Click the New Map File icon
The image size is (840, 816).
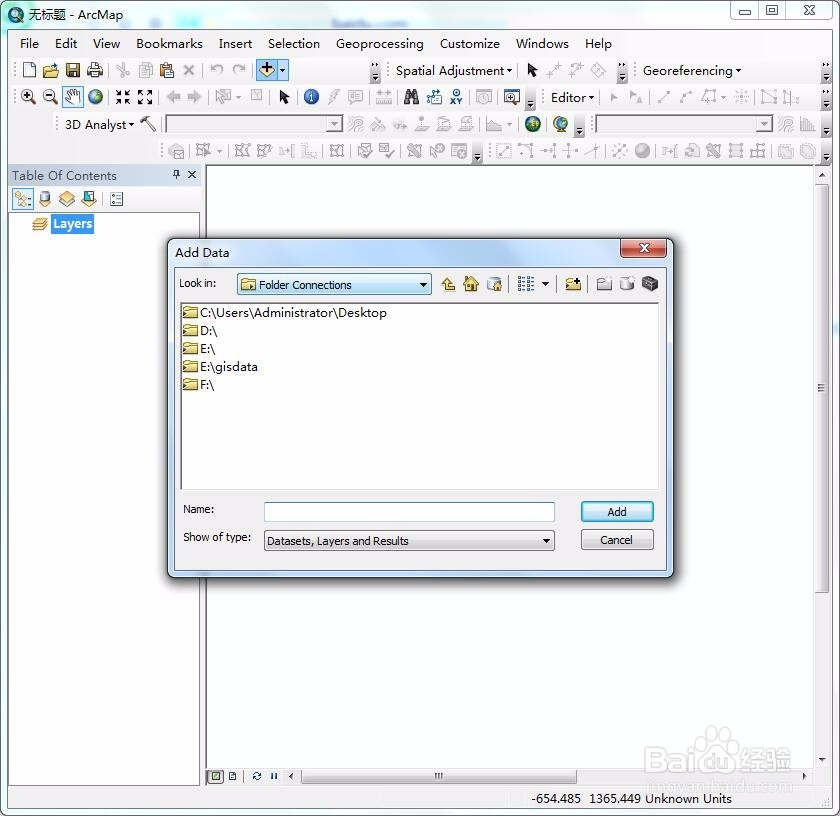29,70
